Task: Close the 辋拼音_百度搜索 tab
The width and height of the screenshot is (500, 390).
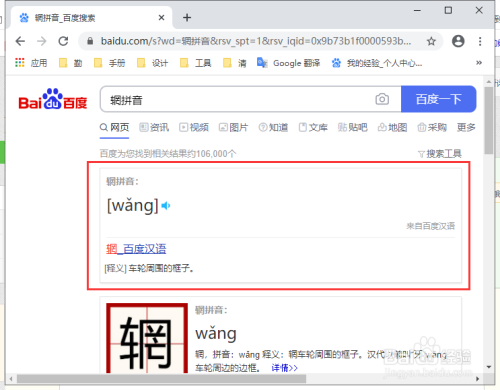Action: (161, 17)
